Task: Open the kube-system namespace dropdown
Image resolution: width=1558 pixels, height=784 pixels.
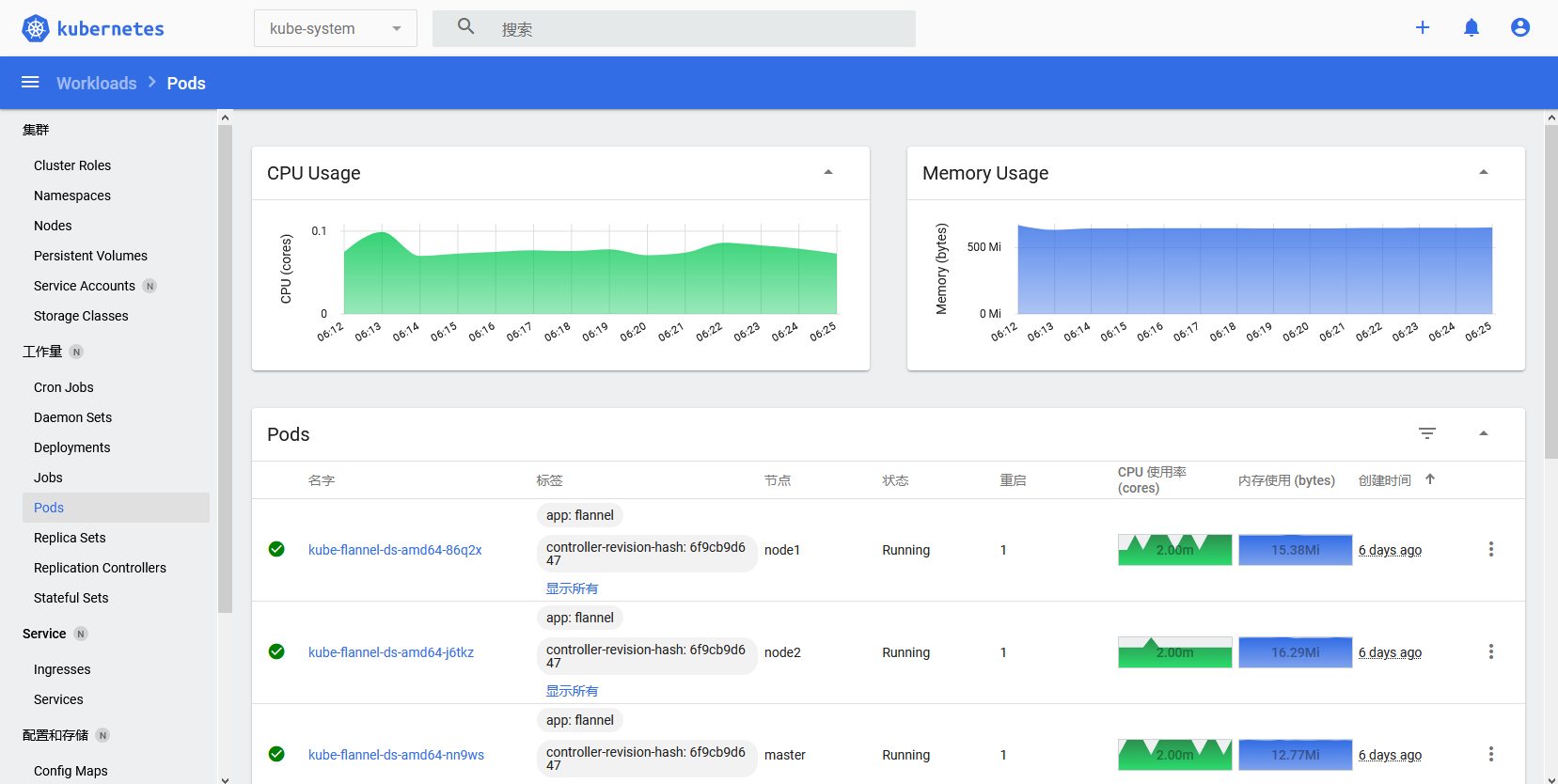Action: pos(336,29)
